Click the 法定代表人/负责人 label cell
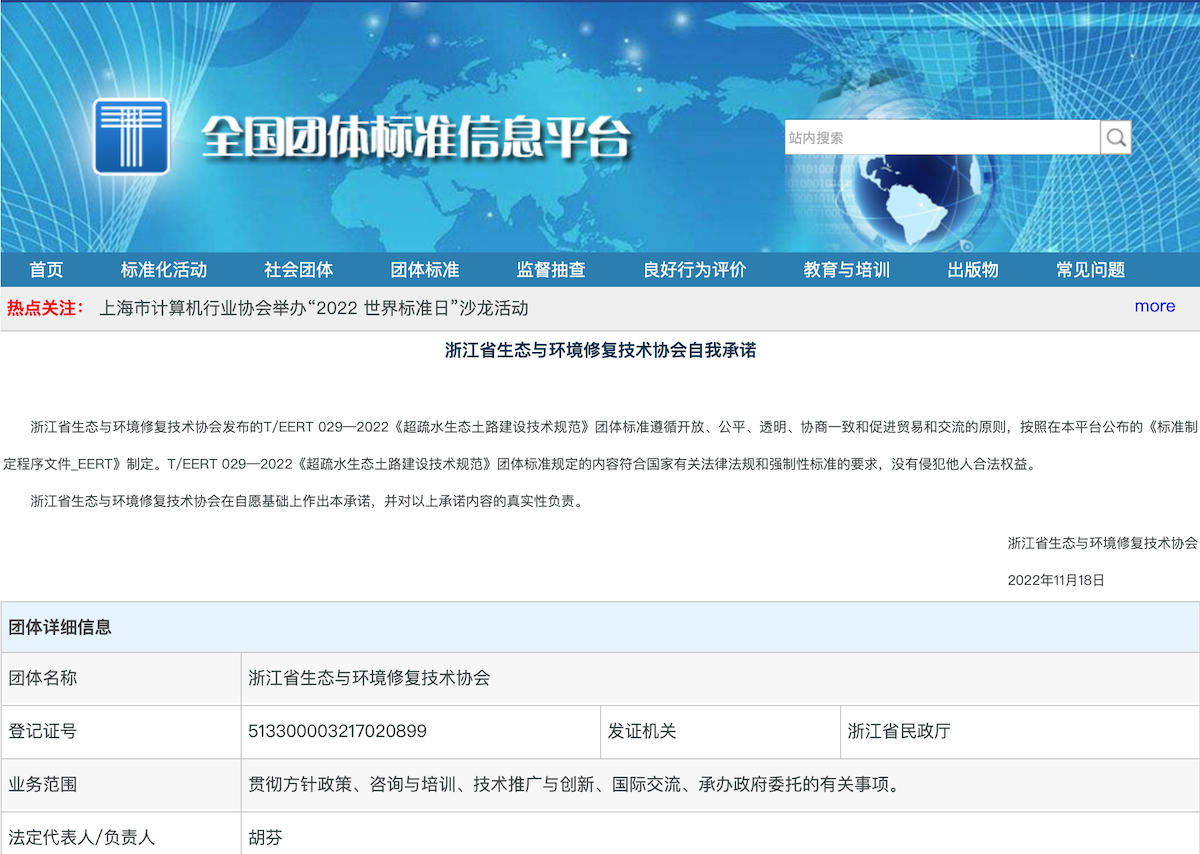Screen dimensions: 1200x854 (x=121, y=833)
